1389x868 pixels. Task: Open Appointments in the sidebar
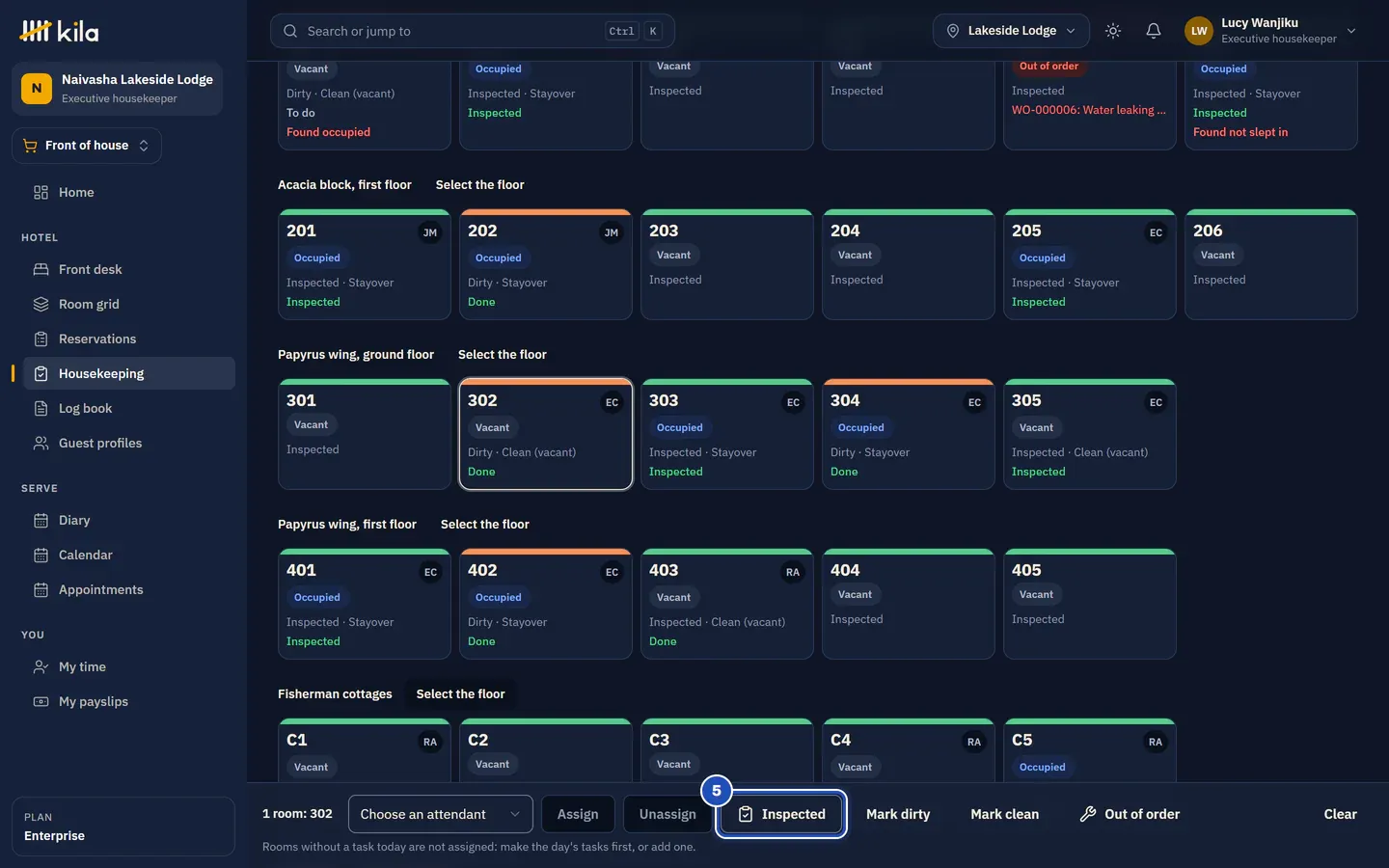click(x=129, y=589)
